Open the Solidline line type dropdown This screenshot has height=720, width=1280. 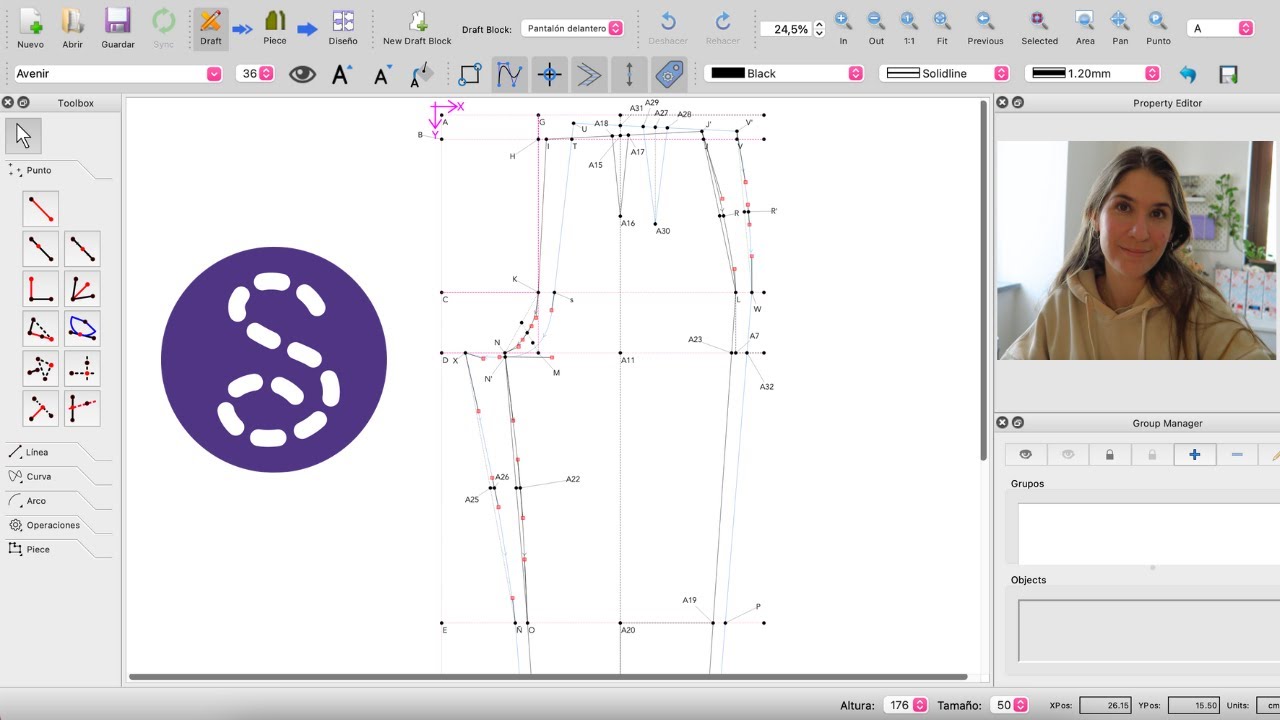pyautogui.click(x=945, y=74)
